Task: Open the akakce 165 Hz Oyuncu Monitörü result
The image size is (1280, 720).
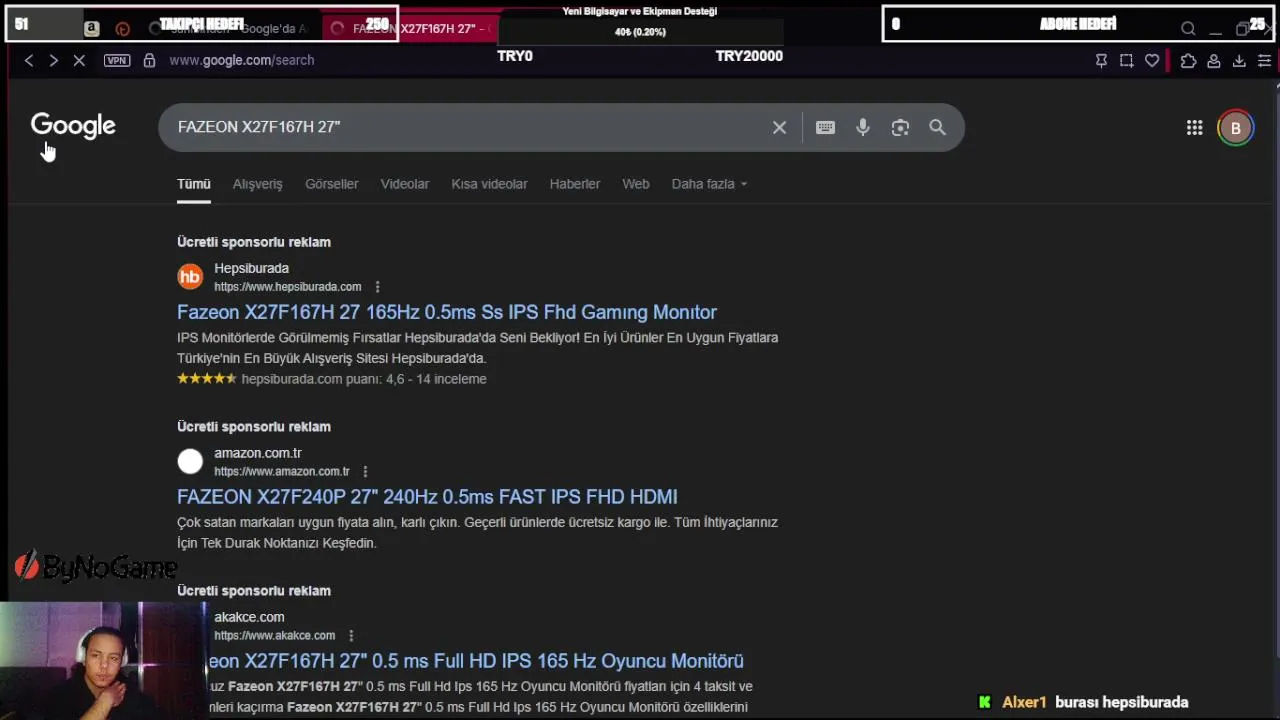Action: pyautogui.click(x=475, y=661)
